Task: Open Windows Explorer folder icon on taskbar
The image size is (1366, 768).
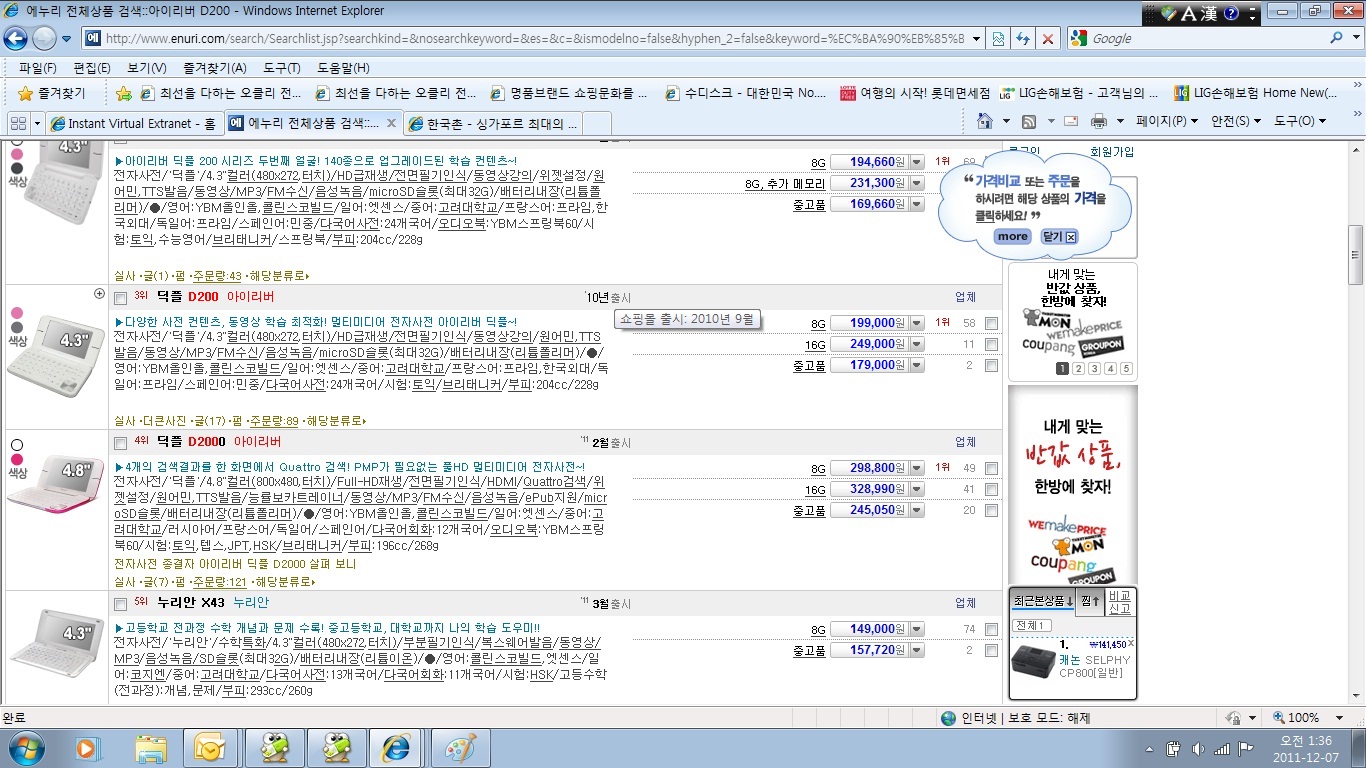Action: click(151, 747)
